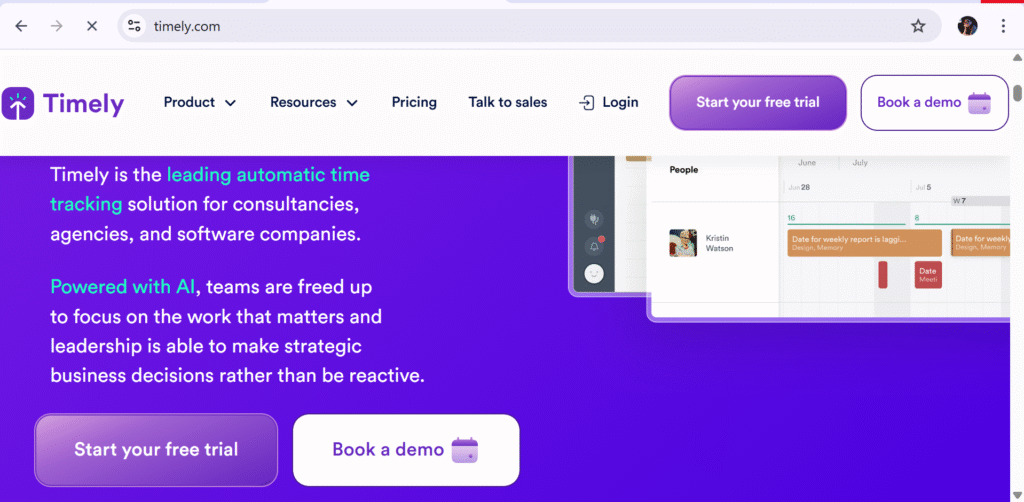
Task: Open Chrome's three-dot menu
Action: click(1004, 26)
